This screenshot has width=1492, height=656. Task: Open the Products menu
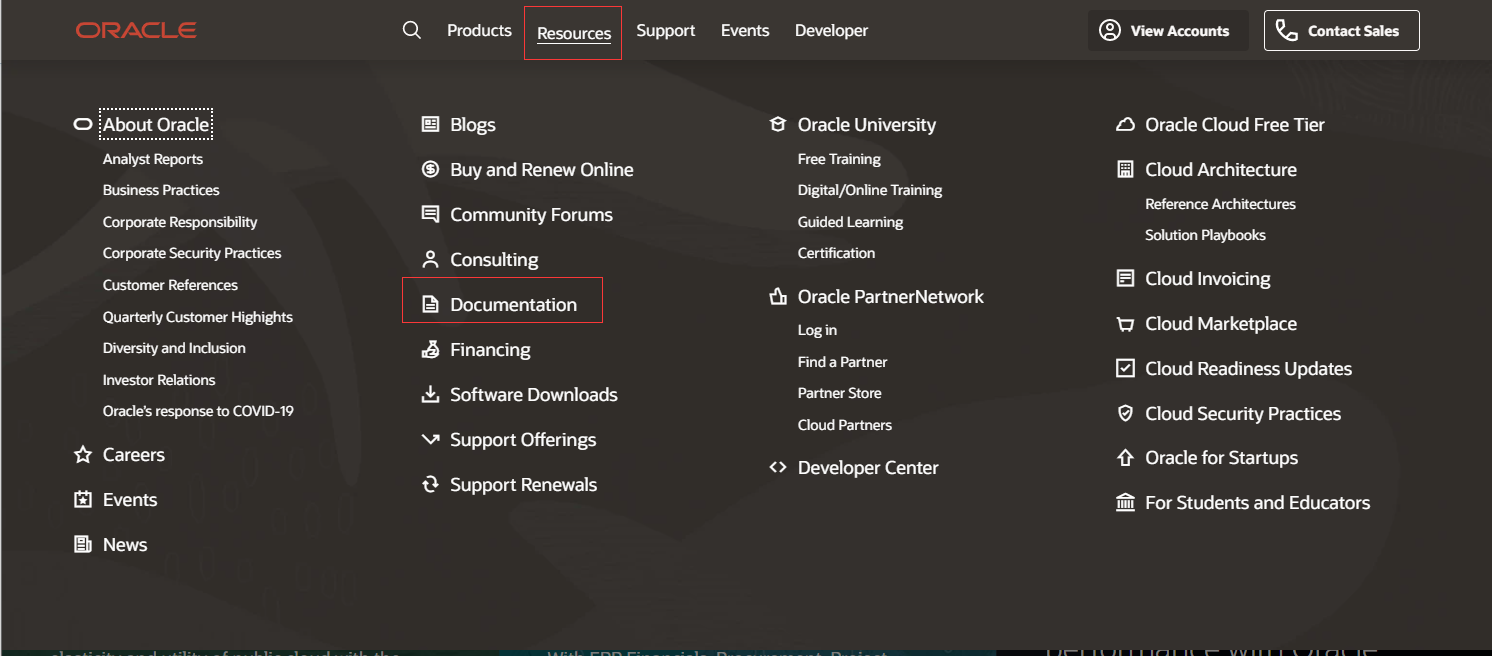click(479, 30)
